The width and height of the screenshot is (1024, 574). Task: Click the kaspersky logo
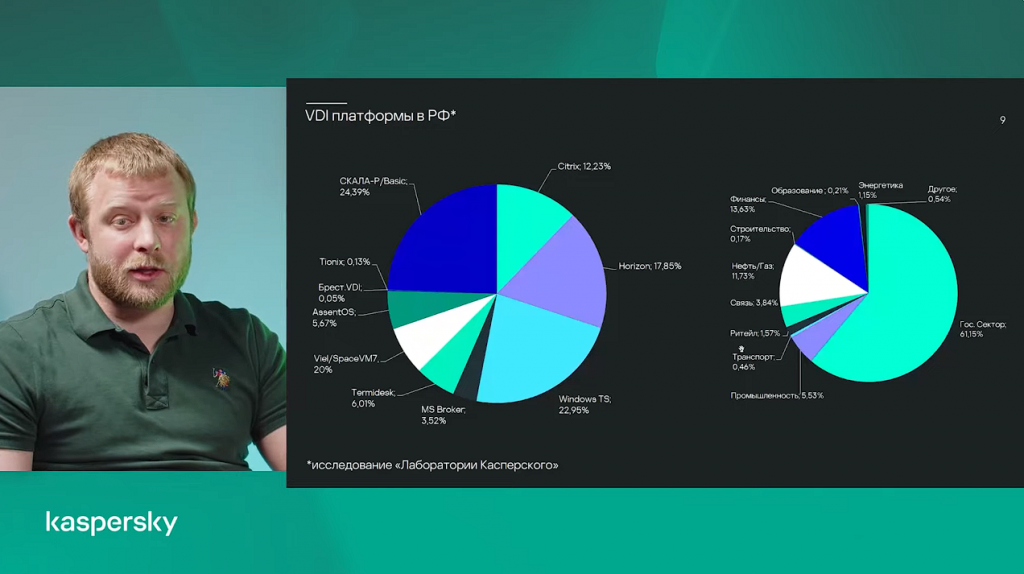pyautogui.click(x=111, y=523)
